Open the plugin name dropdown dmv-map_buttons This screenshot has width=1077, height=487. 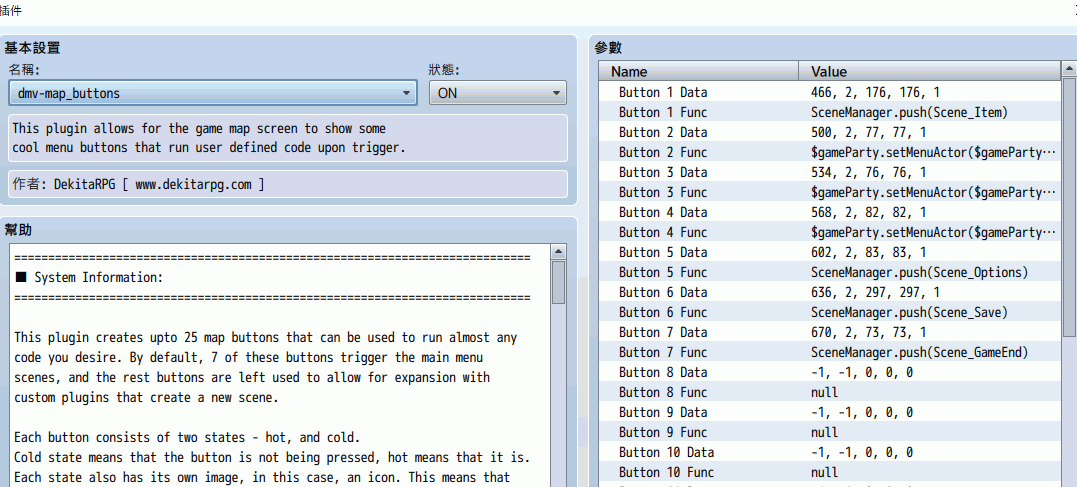212,93
